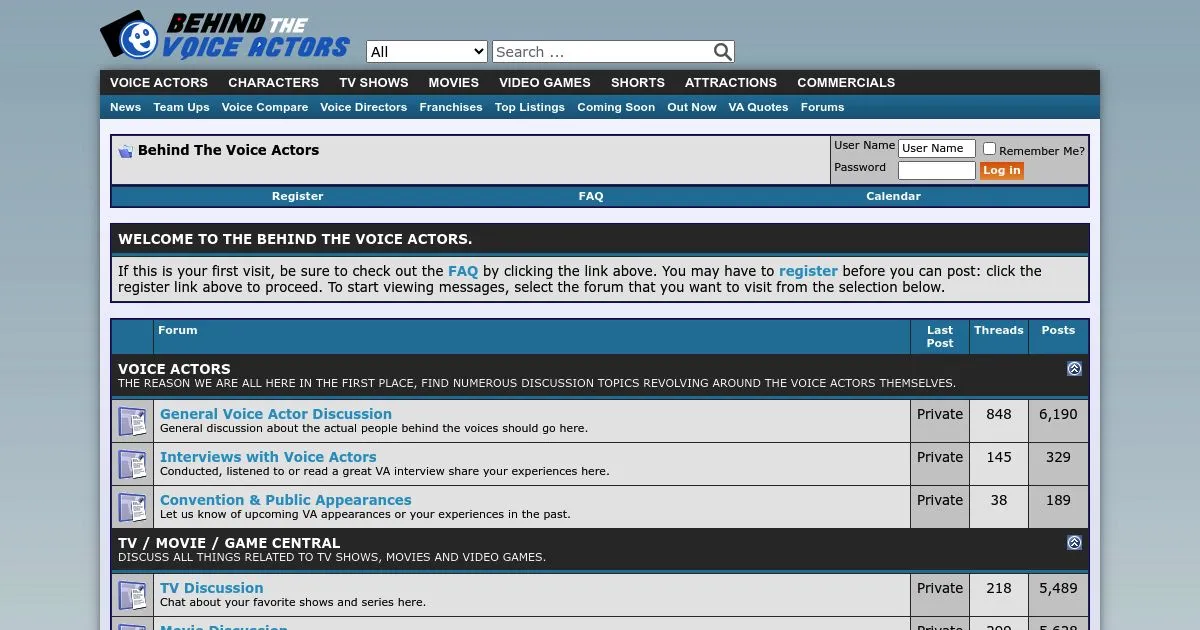Open the Shorts menu
1200x630 pixels.
638,83
